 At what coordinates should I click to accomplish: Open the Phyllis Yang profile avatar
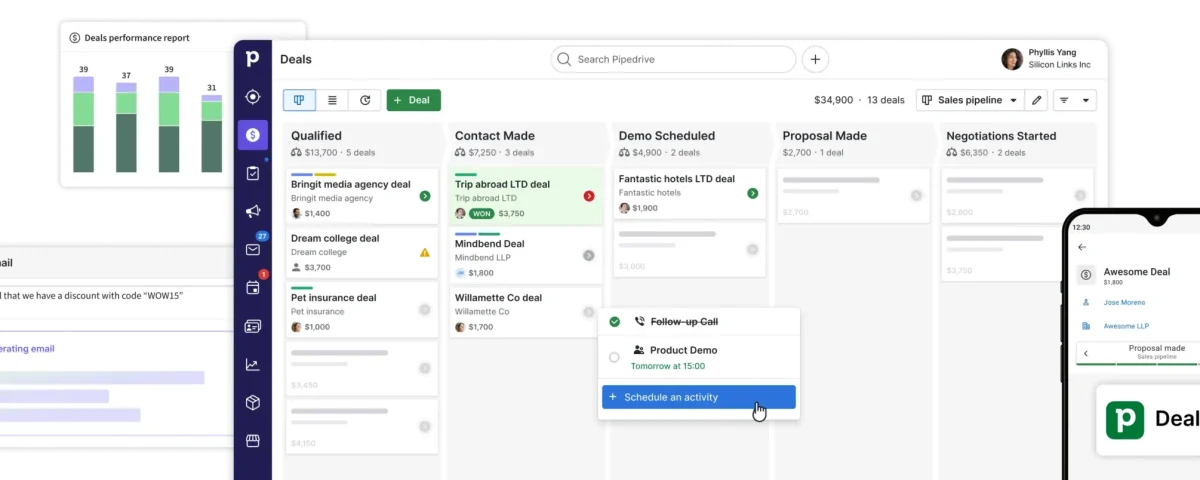(1012, 59)
